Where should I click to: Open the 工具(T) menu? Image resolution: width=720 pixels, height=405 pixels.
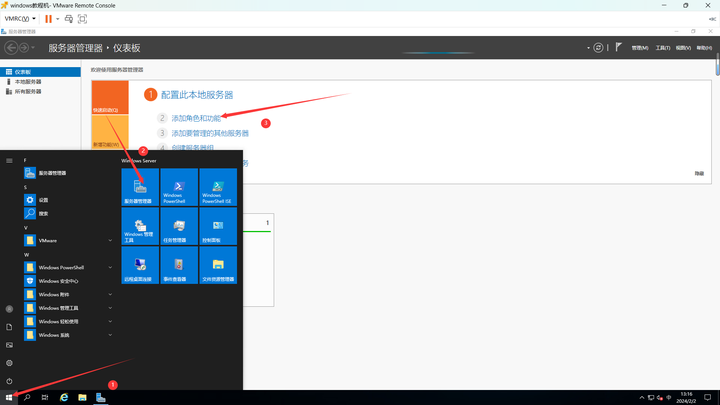(x=663, y=48)
